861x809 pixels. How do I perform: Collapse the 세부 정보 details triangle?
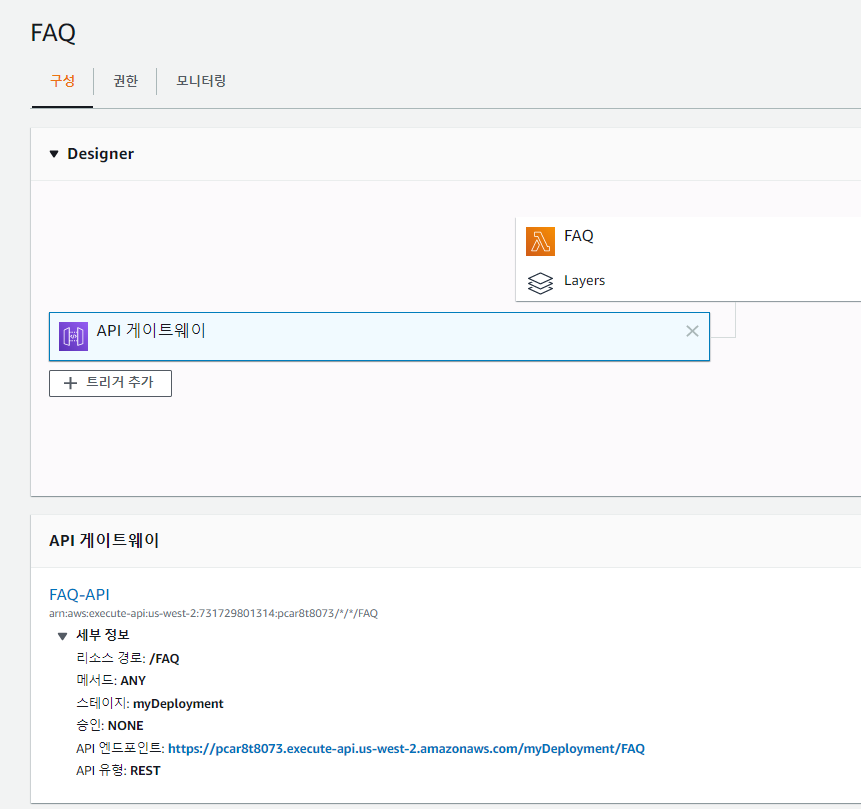click(x=63, y=636)
